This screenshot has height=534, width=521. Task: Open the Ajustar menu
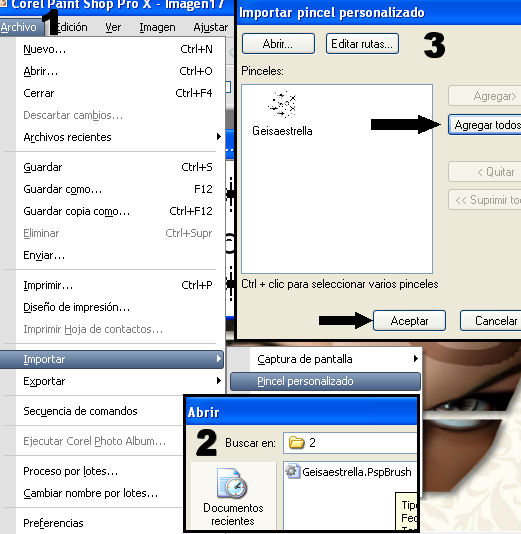click(x=210, y=27)
